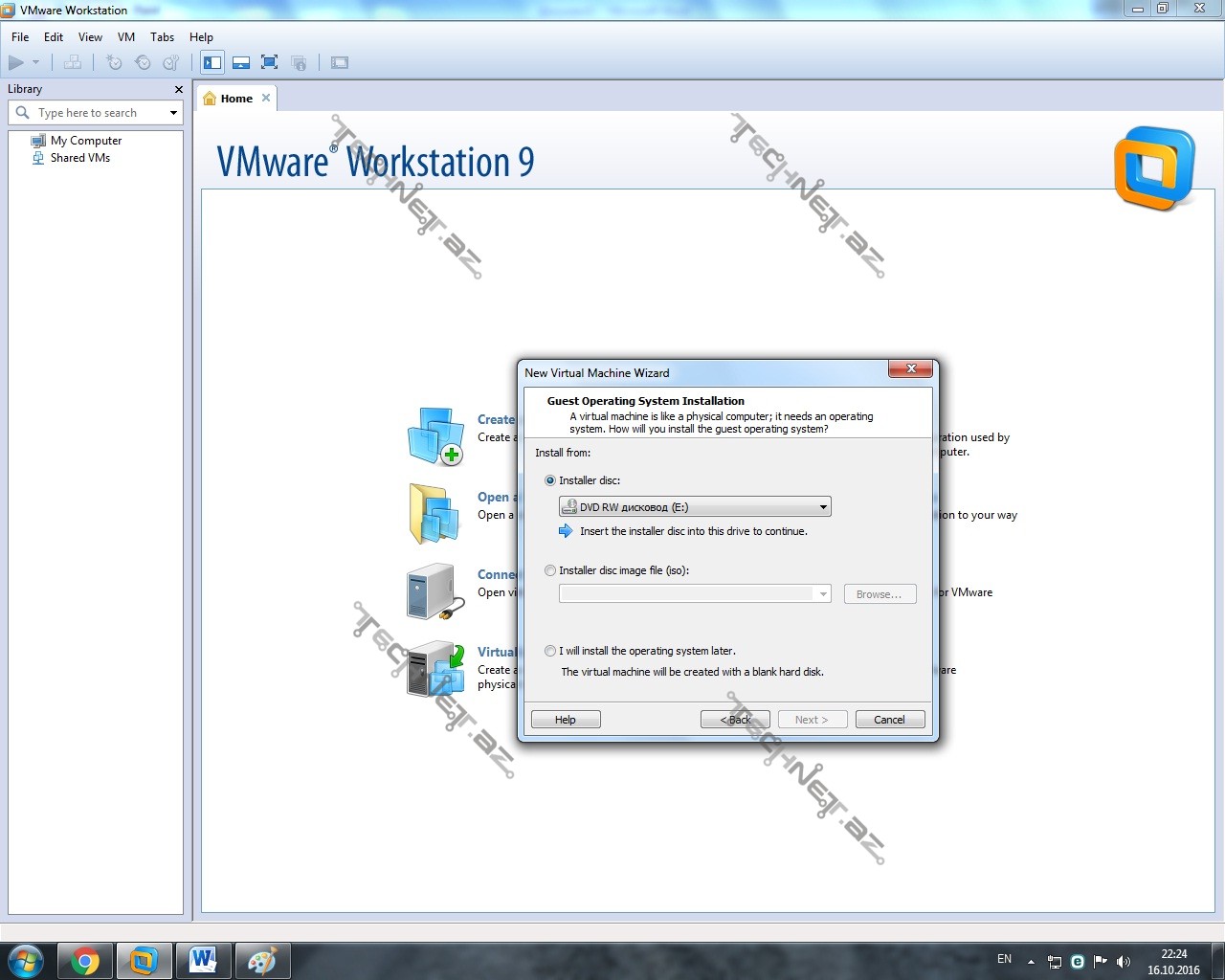Click the Power On play toolbar icon
This screenshot has width=1225, height=980.
[x=16, y=63]
